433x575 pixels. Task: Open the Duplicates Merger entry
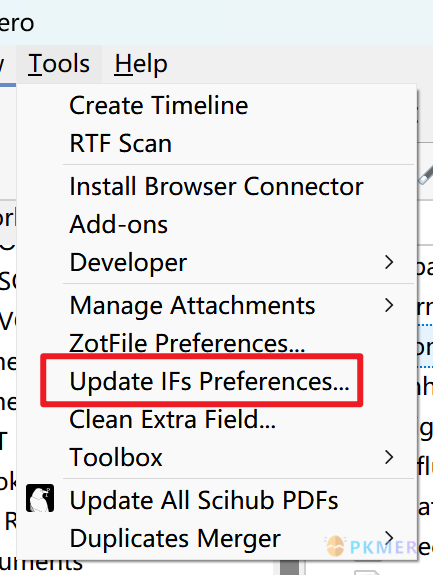click(x=175, y=538)
